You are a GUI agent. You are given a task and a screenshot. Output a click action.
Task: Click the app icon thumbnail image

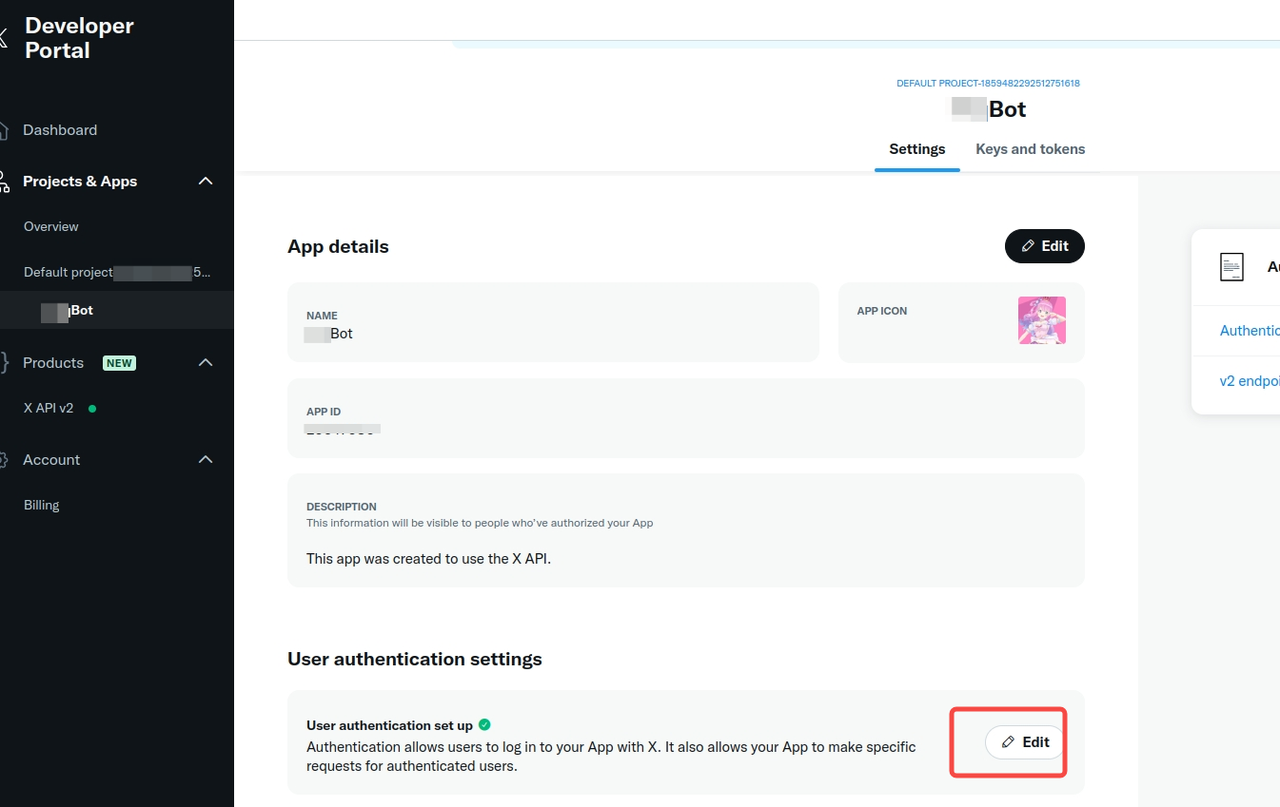(x=1042, y=320)
